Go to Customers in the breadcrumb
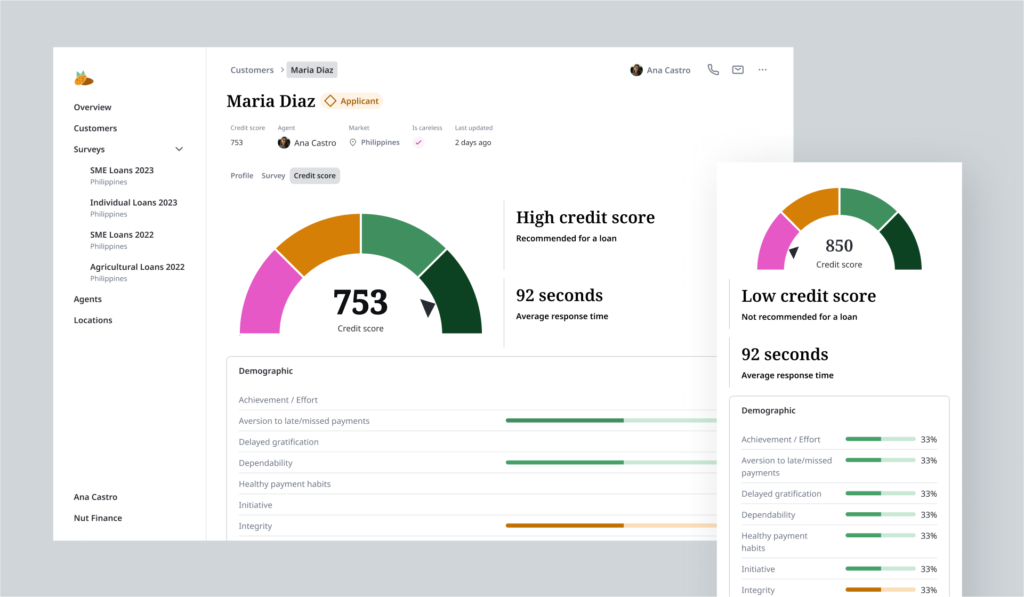Image resolution: width=1024 pixels, height=597 pixels. tap(252, 70)
